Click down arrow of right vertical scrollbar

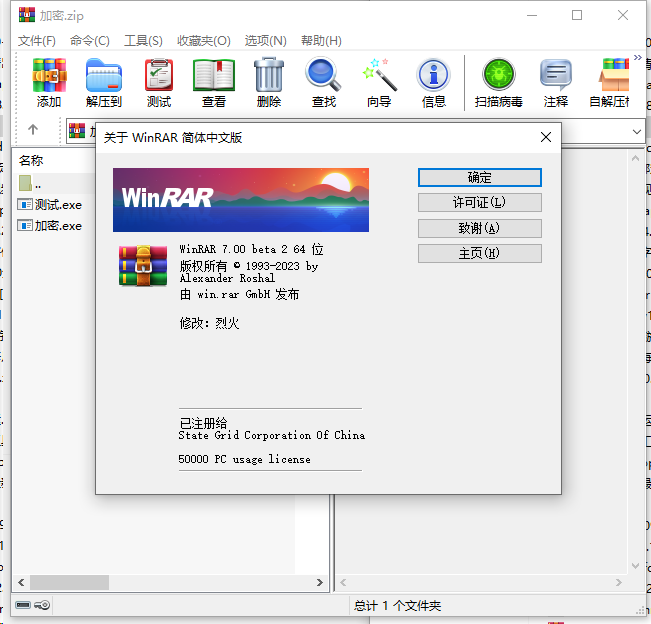click(x=635, y=565)
